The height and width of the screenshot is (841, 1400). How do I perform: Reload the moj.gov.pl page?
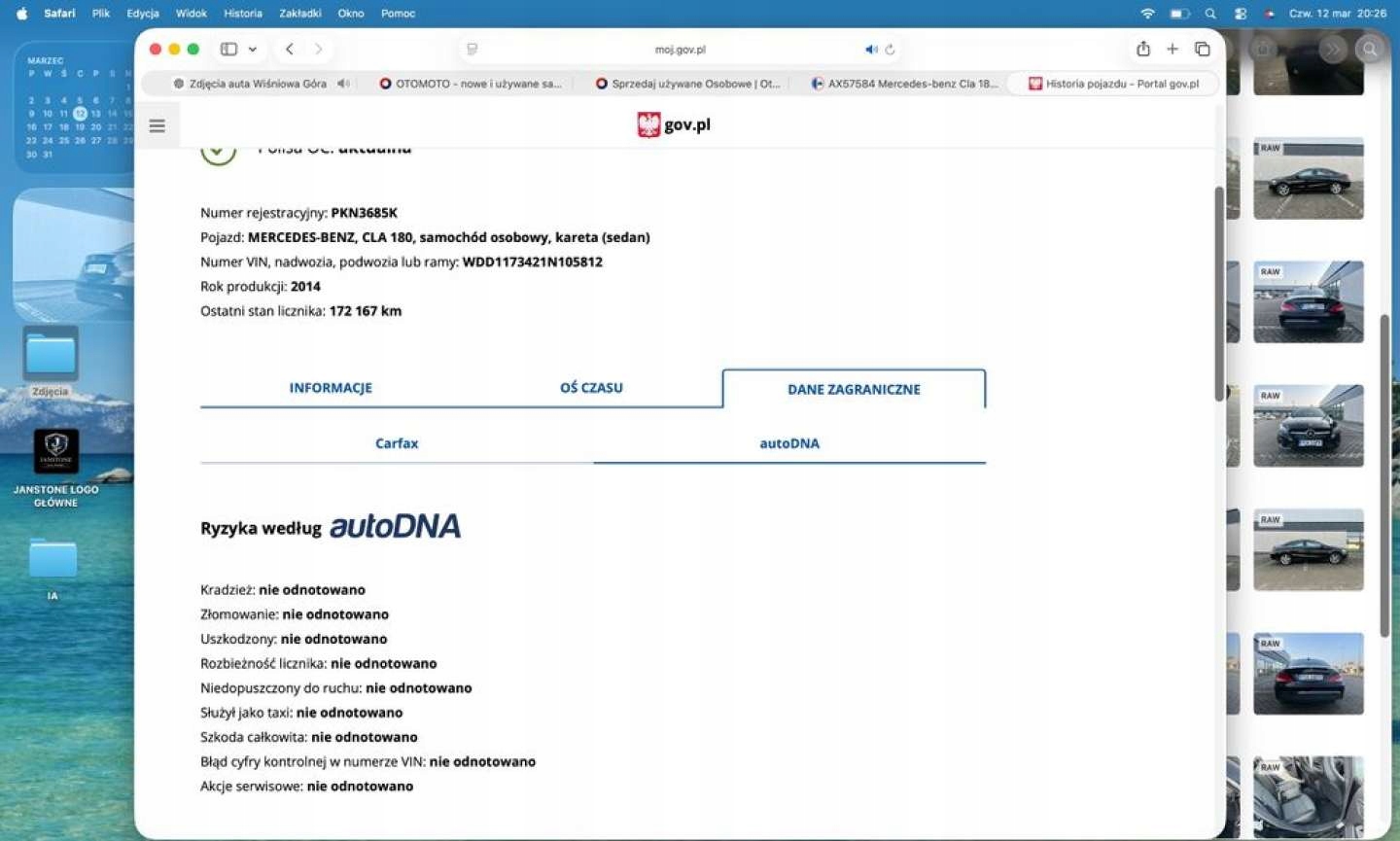pos(890,49)
